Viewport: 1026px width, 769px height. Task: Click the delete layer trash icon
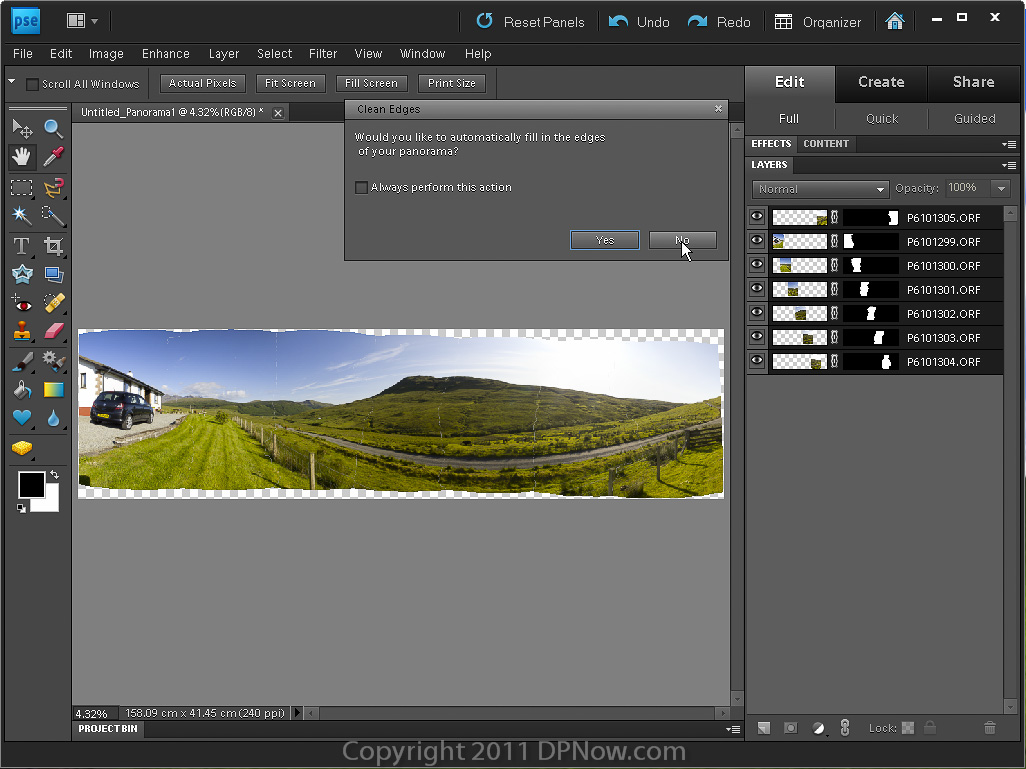(990, 728)
